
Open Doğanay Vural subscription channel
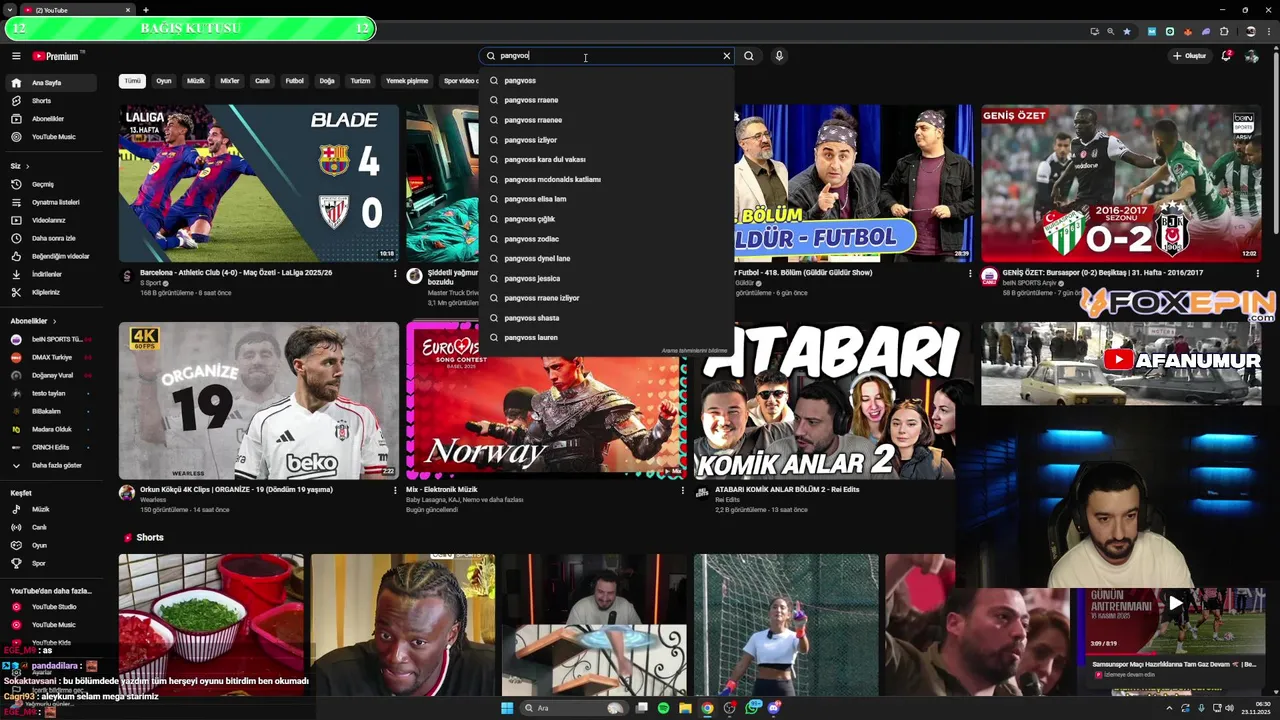pyautogui.click(x=50, y=375)
